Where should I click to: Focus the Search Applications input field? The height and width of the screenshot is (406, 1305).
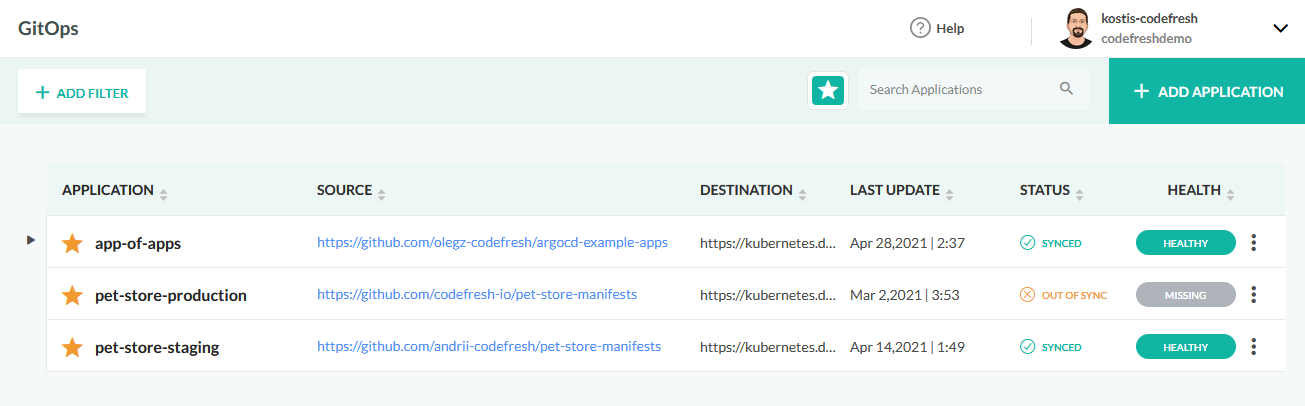955,89
